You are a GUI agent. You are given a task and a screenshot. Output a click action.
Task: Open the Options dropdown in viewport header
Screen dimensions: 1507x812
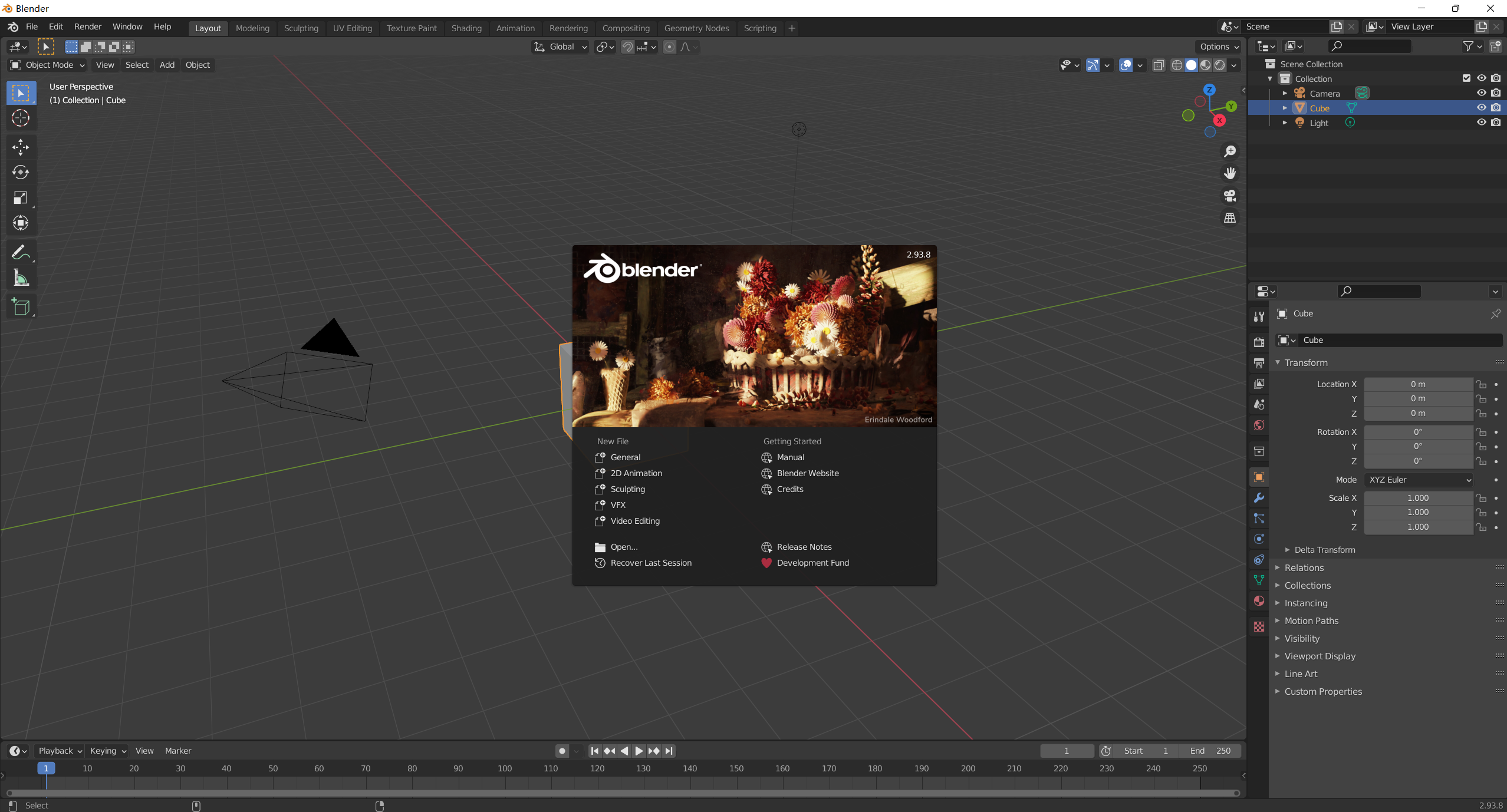click(x=1219, y=47)
